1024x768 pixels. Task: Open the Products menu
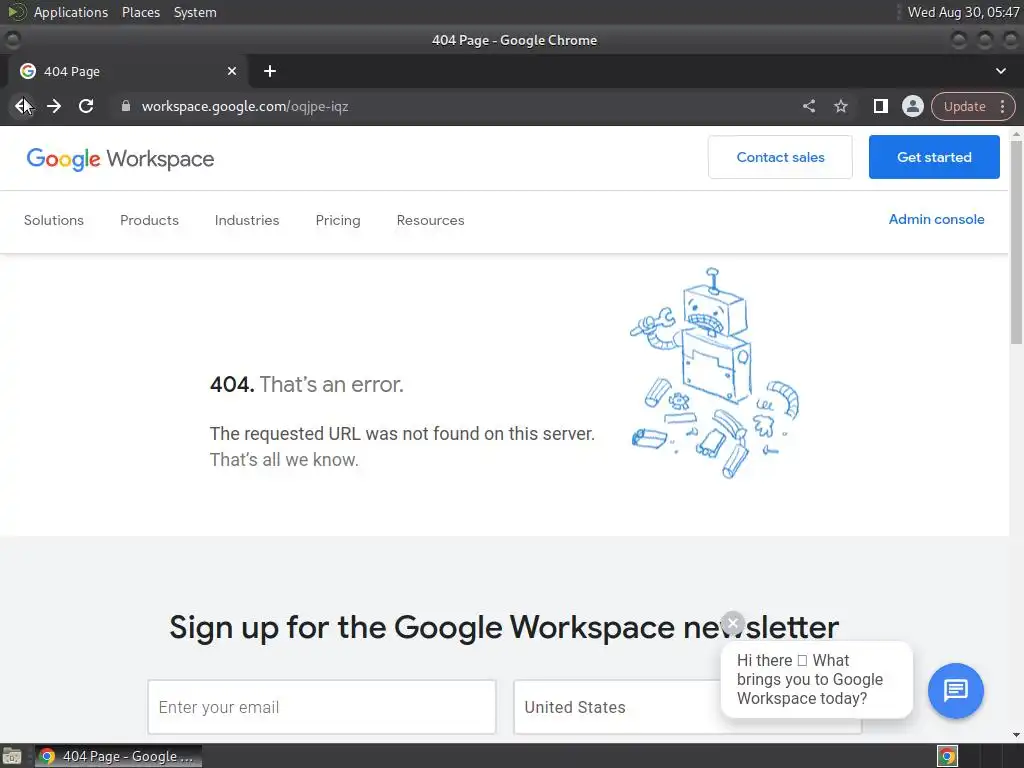coord(149,220)
